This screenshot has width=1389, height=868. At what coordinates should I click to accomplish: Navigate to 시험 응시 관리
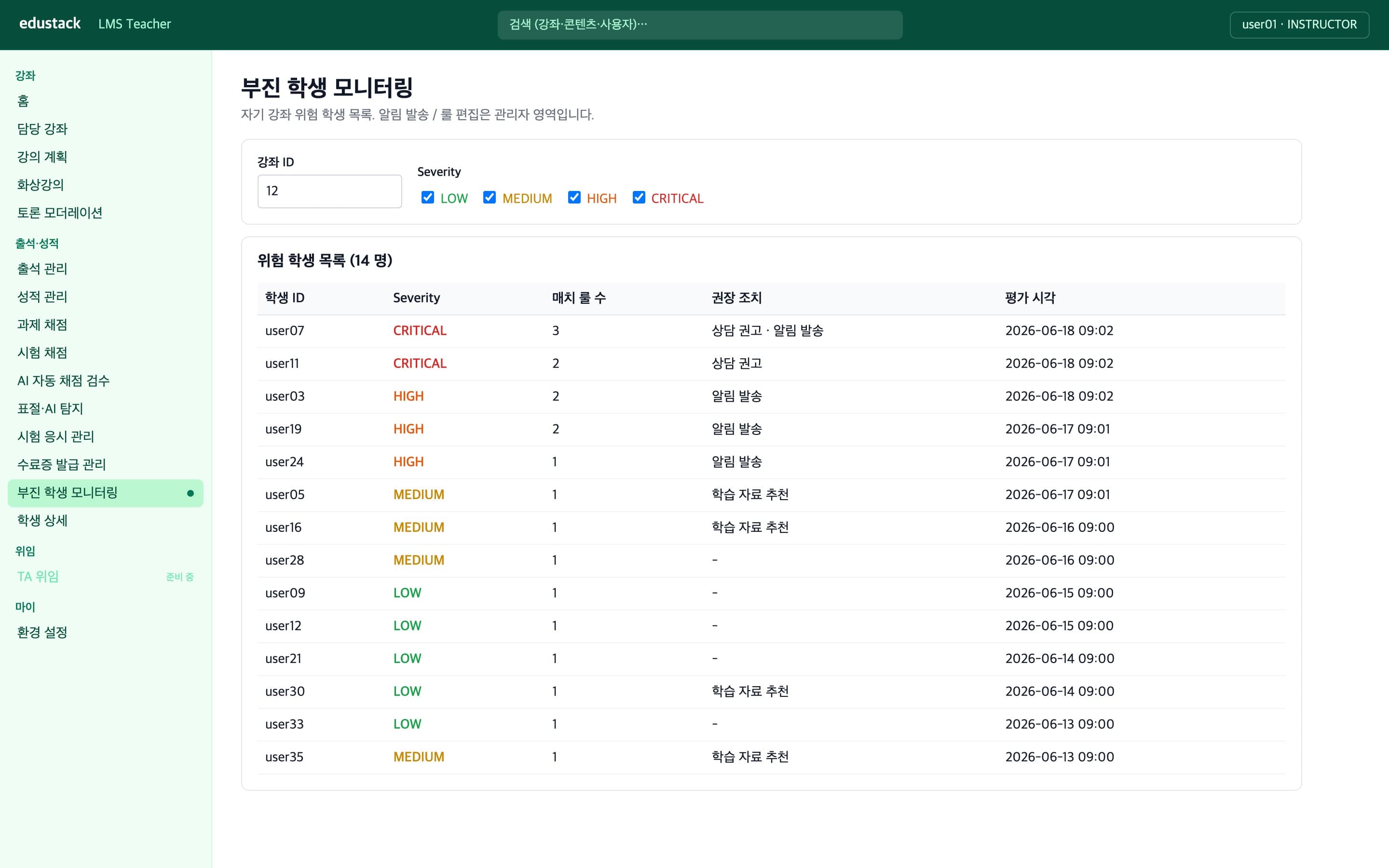click(x=106, y=437)
